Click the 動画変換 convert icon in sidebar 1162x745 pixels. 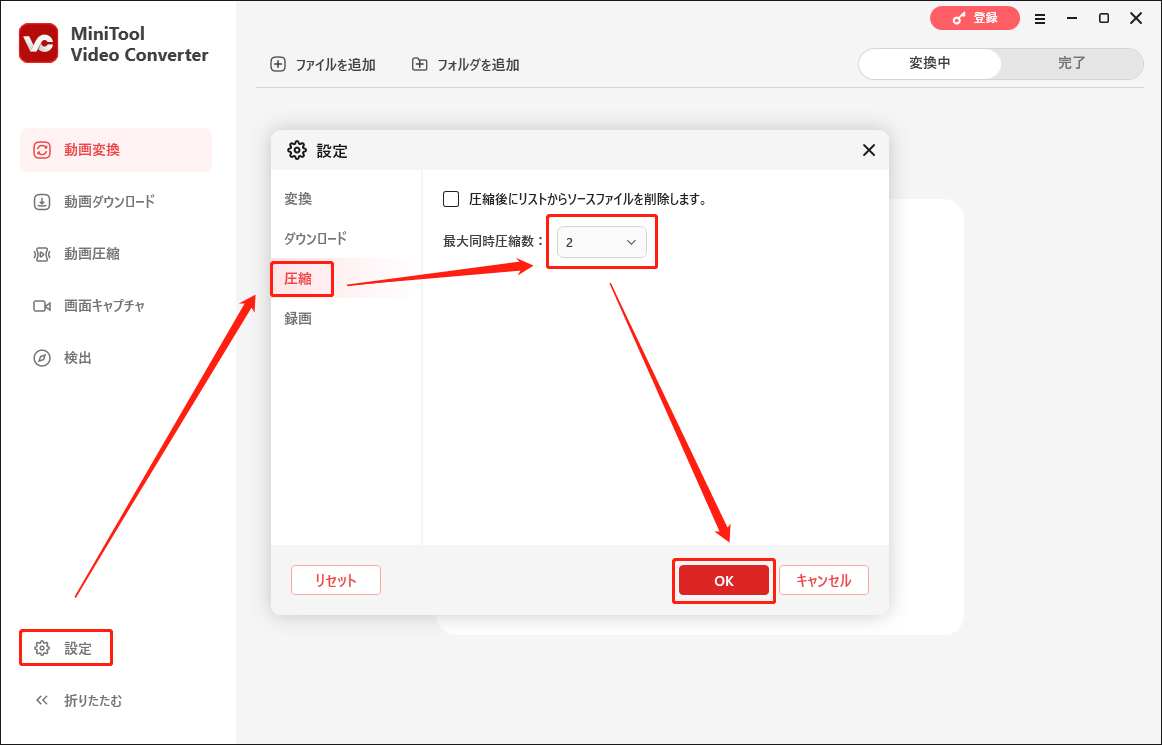42,150
